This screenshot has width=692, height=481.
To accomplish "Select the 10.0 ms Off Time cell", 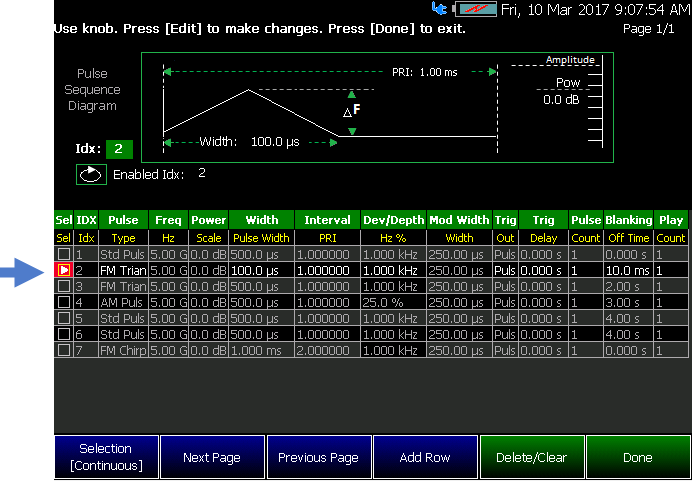I will point(628,271).
